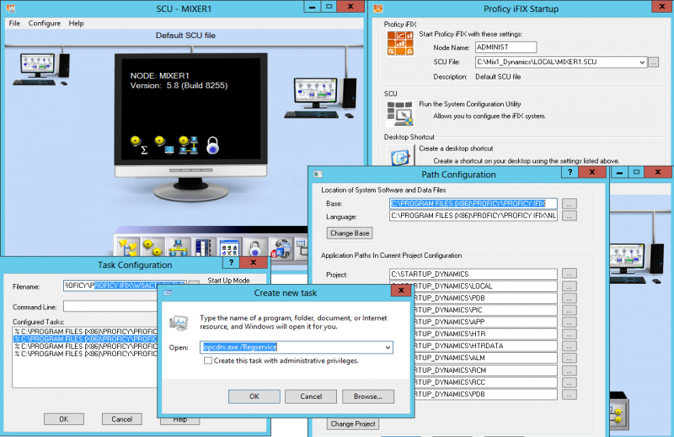674x437 pixels.
Task: Click OK in the Task Configuration dialog
Action: (64, 419)
